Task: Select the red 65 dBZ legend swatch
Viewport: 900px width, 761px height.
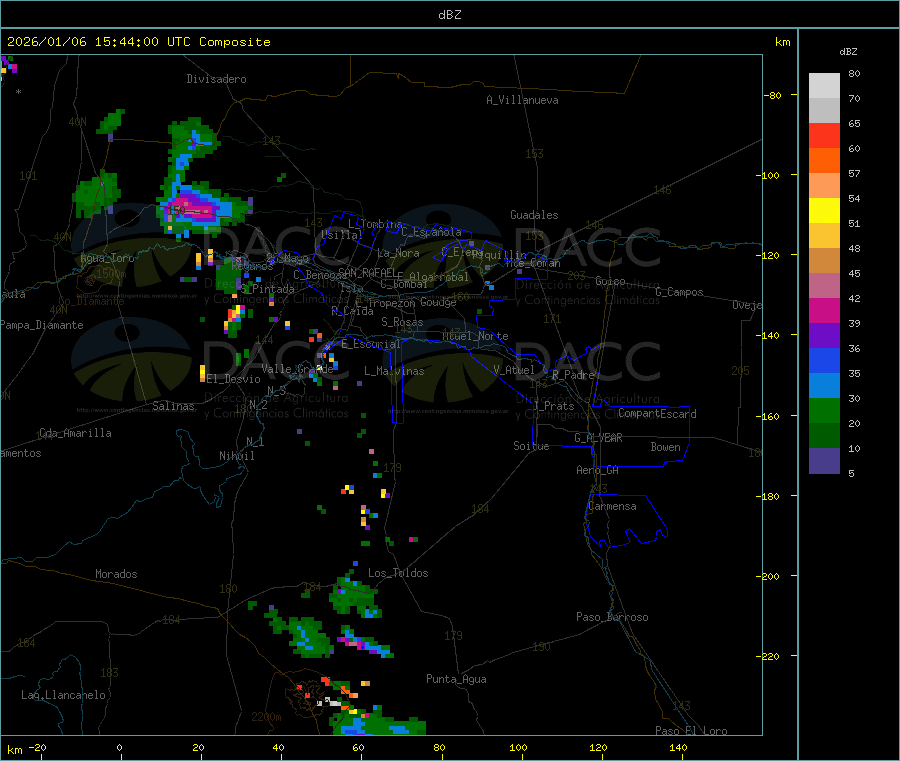Action: click(824, 135)
